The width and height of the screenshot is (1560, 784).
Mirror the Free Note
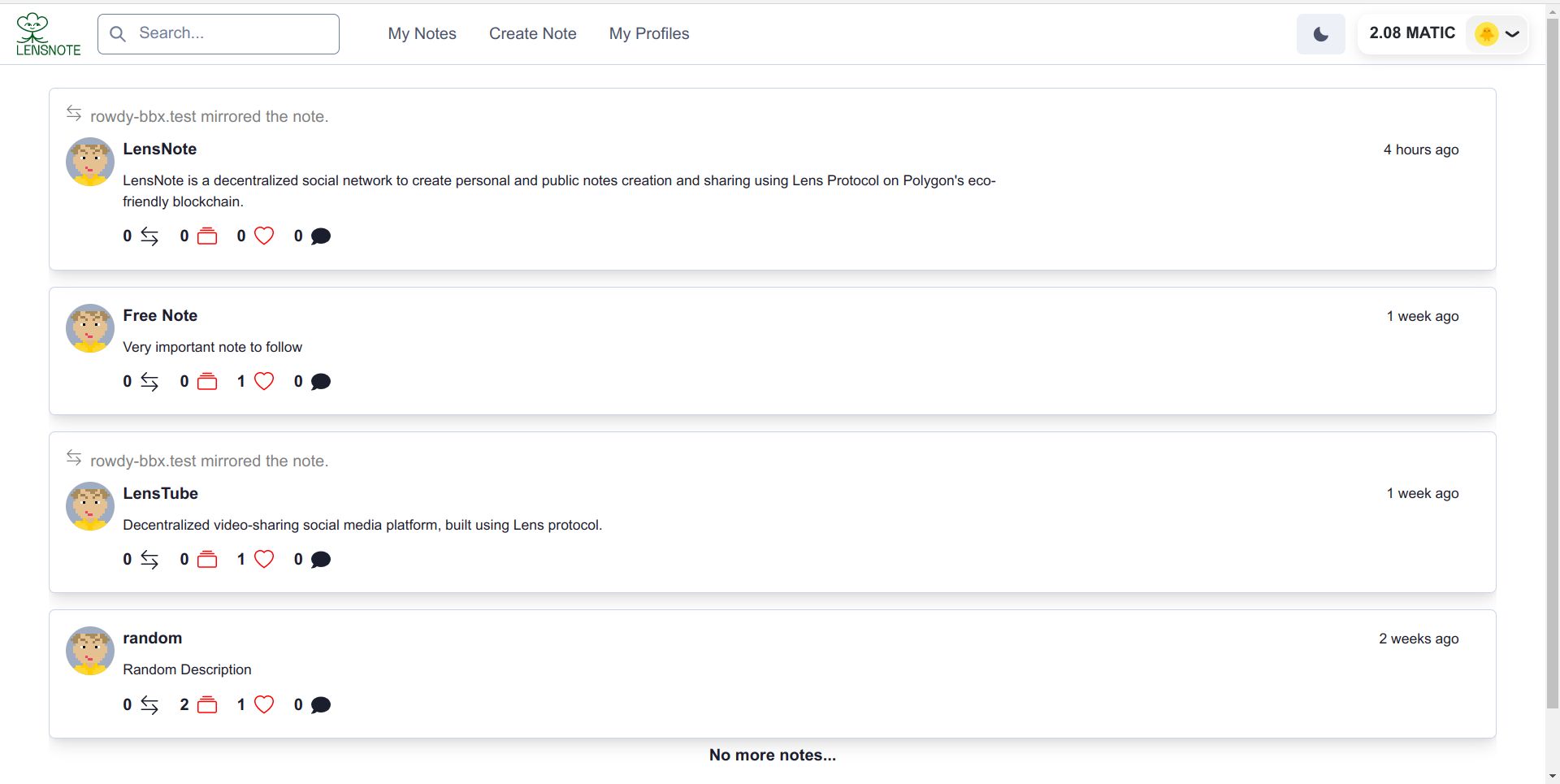point(149,382)
